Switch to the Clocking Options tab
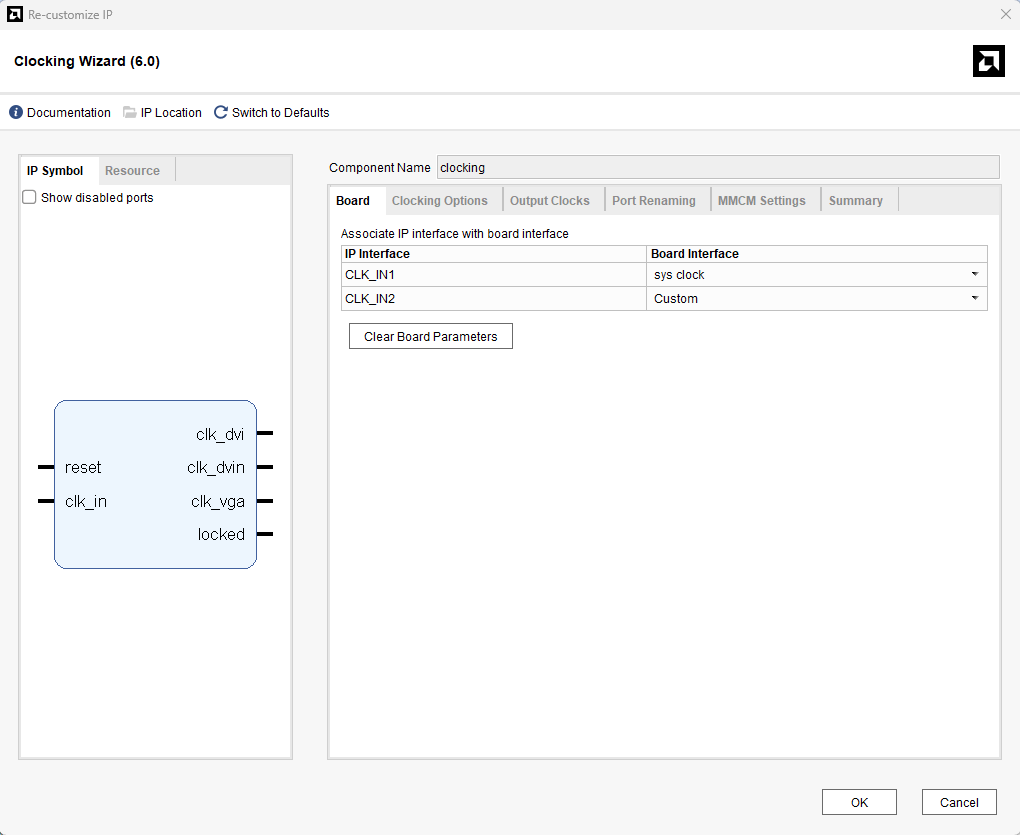 click(x=439, y=201)
